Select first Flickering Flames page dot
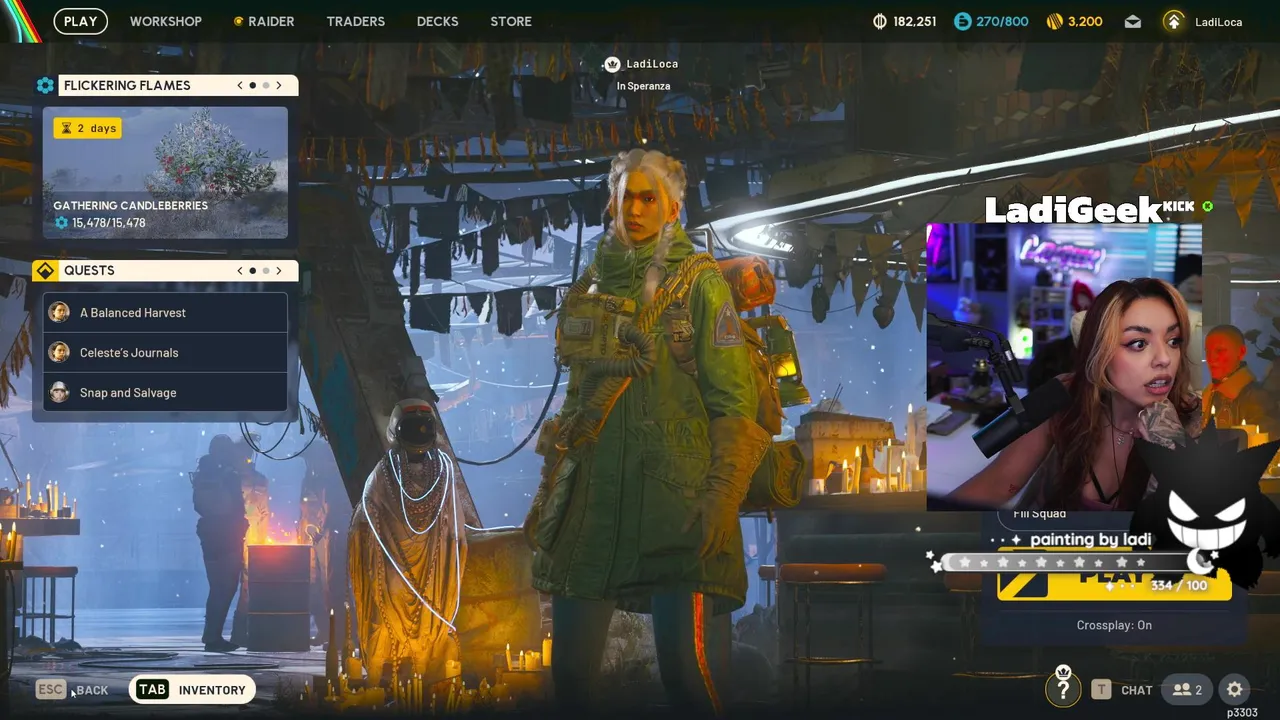 (x=253, y=86)
